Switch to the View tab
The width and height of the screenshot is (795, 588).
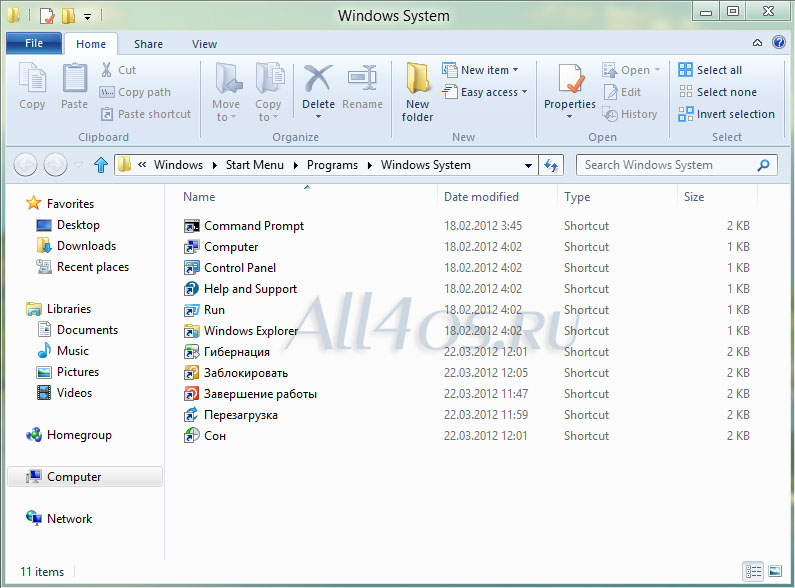pos(204,44)
